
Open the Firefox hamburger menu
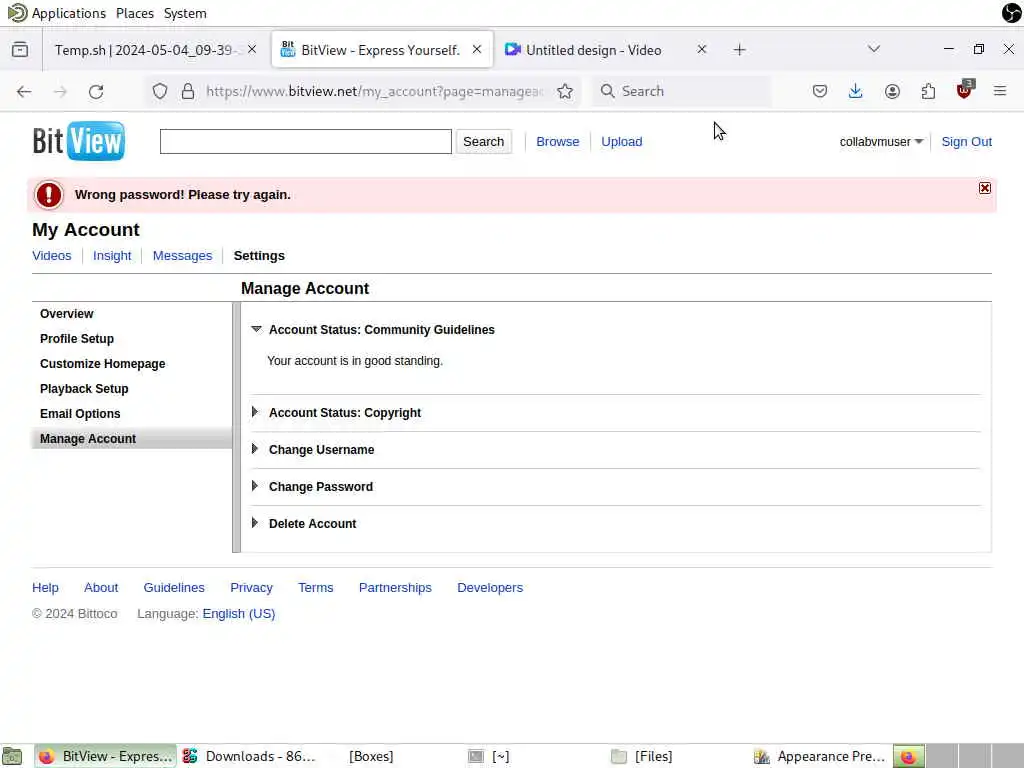click(1000, 91)
